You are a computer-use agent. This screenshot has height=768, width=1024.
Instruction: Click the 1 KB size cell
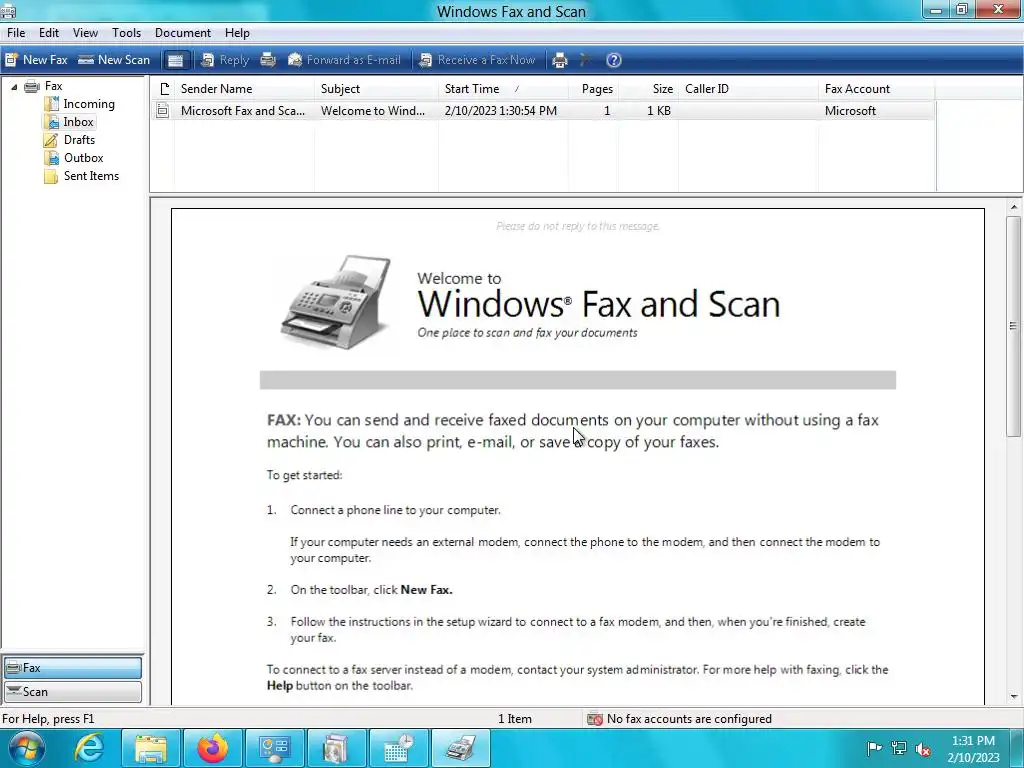pos(658,111)
